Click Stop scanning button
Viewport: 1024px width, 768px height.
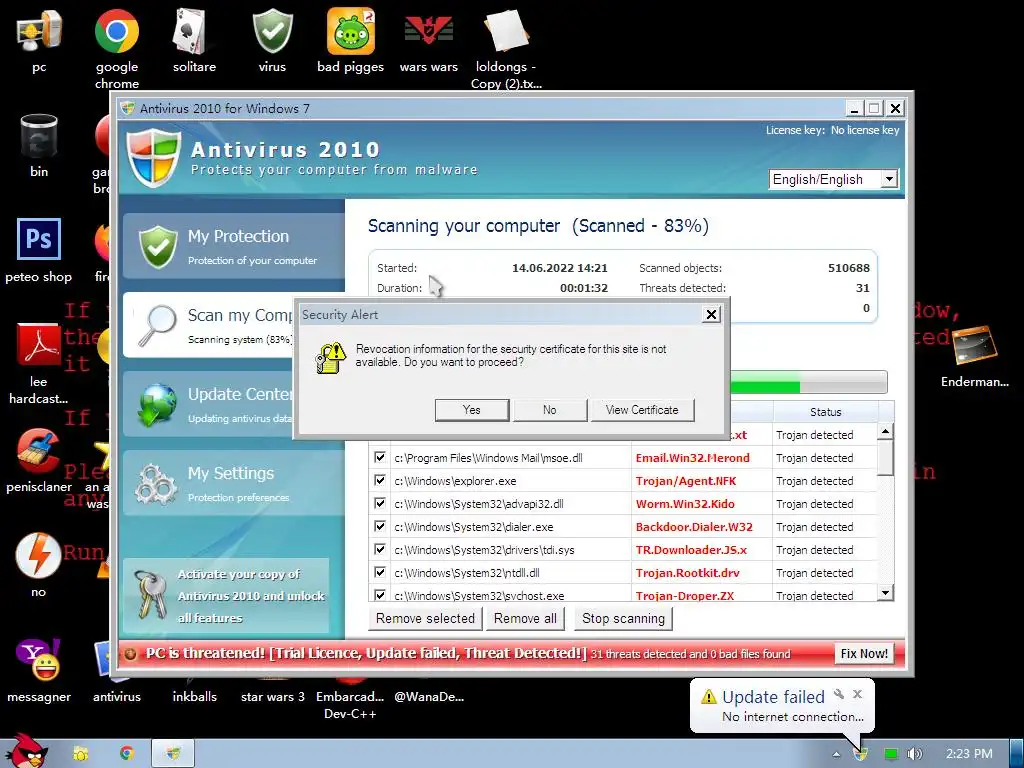tap(623, 618)
